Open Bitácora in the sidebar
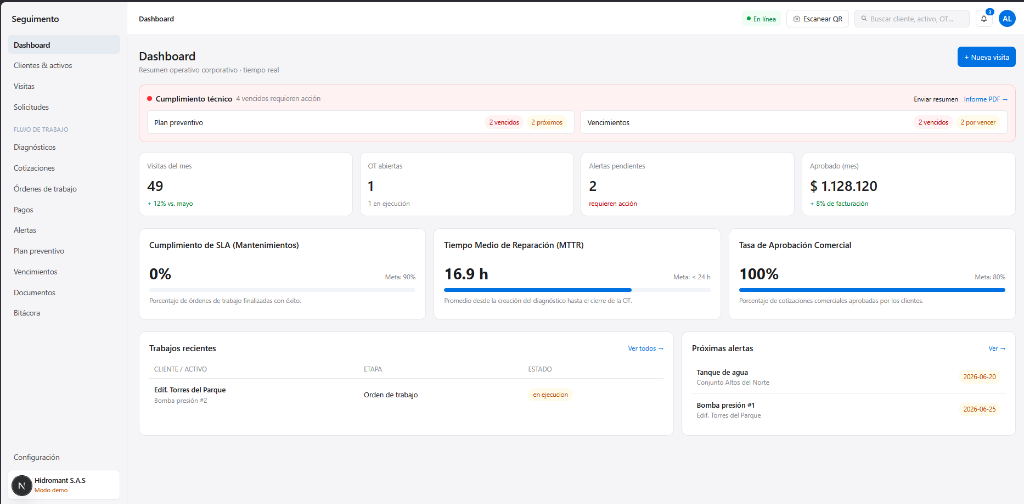The image size is (1024, 504). tap(64, 313)
